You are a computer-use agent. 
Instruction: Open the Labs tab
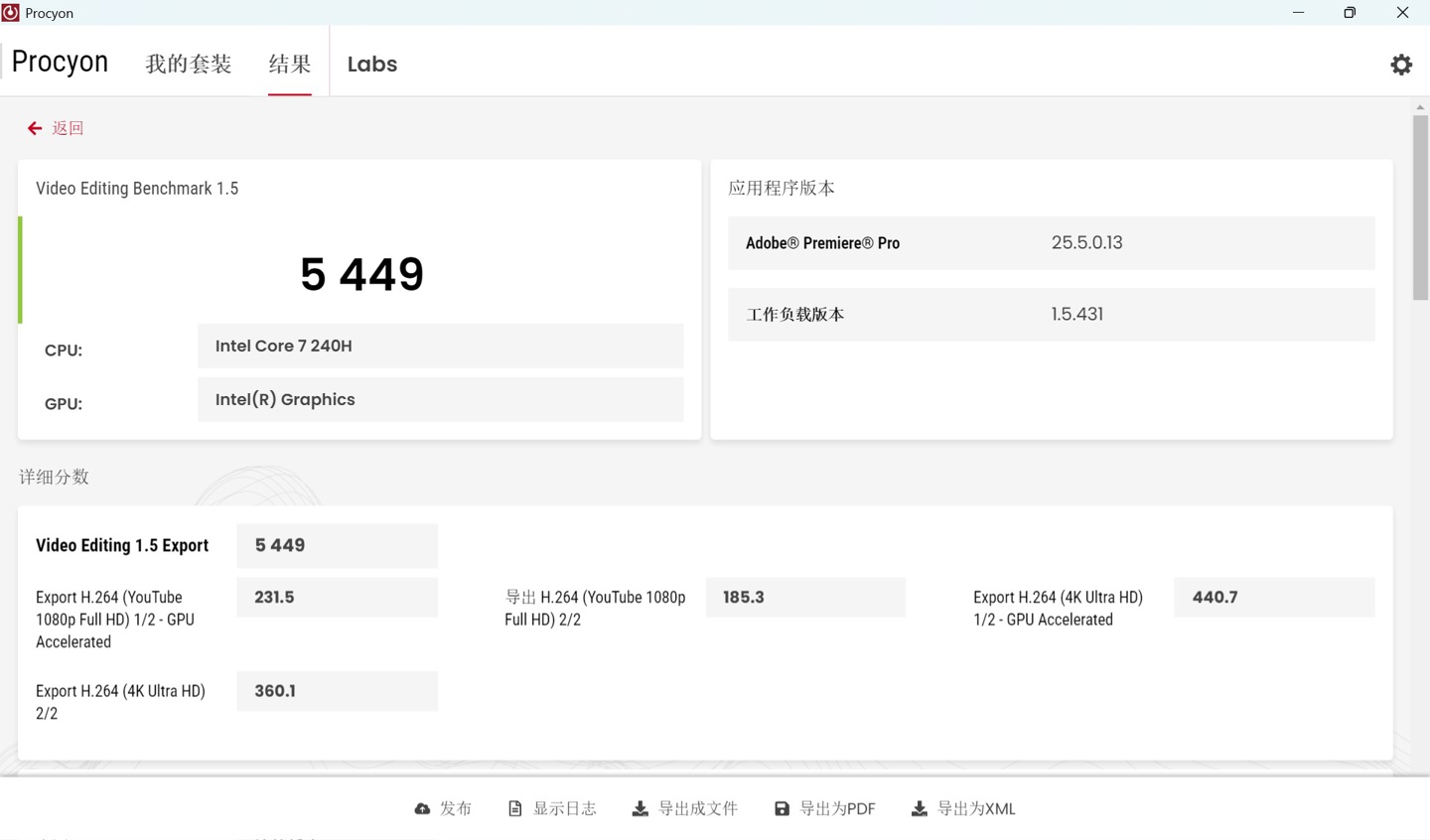pos(372,65)
